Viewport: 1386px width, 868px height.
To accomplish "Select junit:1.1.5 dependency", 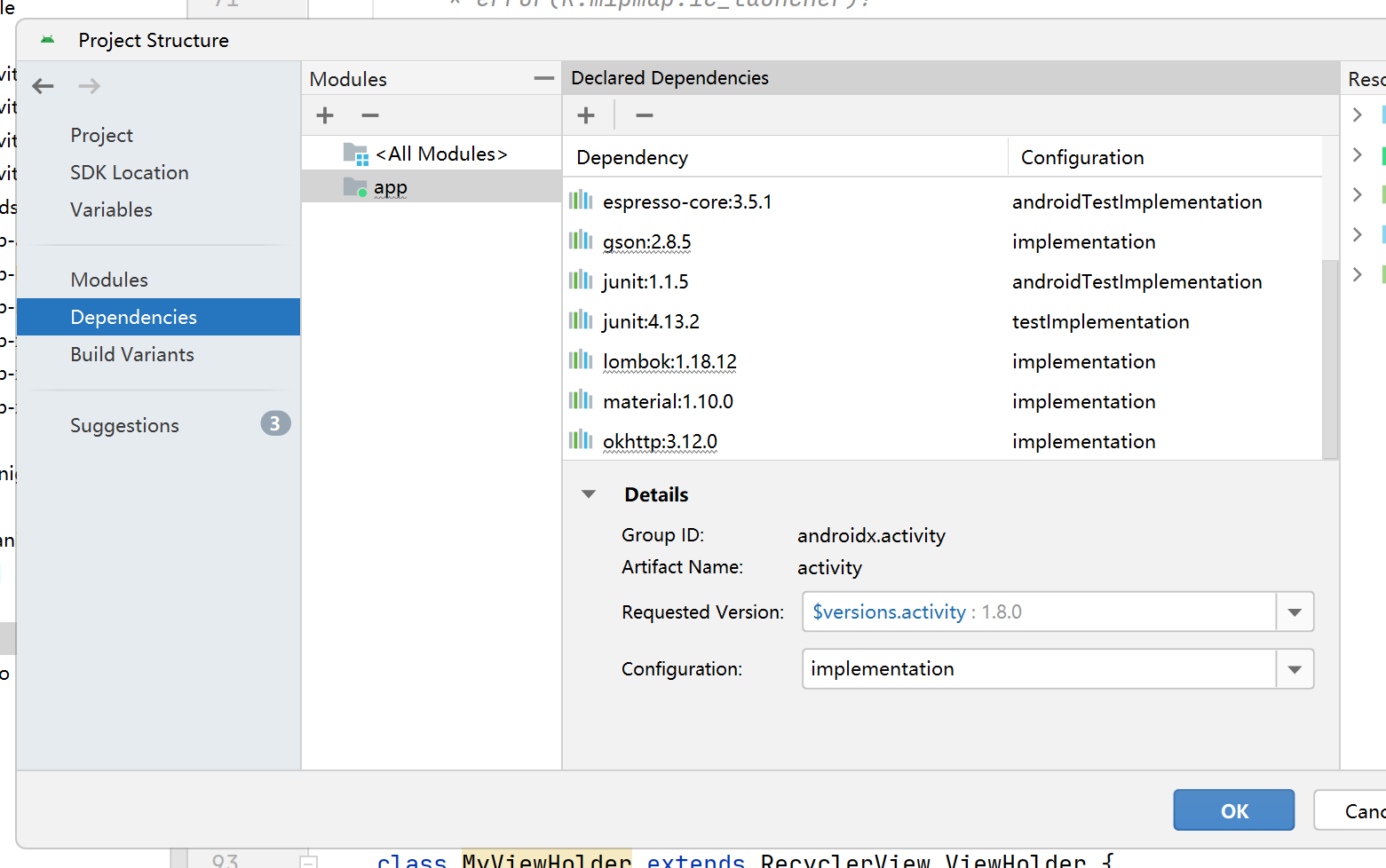I will click(x=943, y=281).
